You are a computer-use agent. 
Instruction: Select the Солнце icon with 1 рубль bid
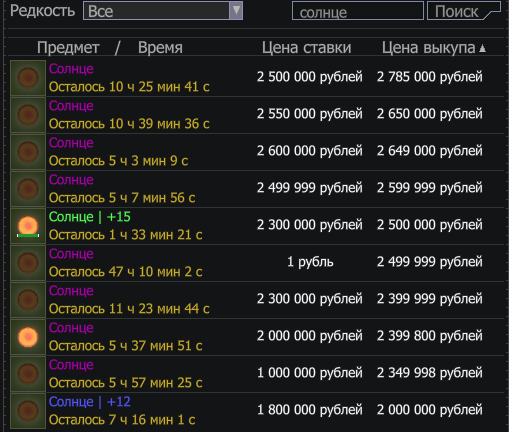[28, 263]
